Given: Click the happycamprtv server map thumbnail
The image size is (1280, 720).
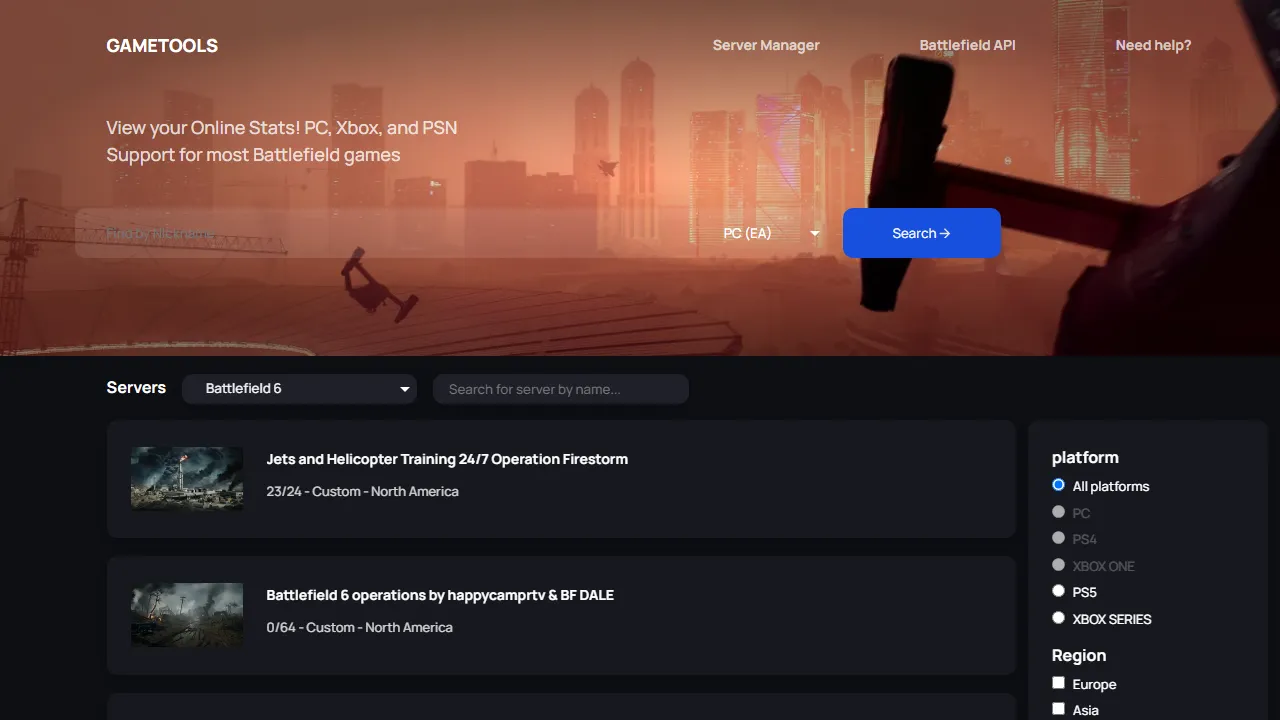Looking at the screenshot, I should coord(186,615).
